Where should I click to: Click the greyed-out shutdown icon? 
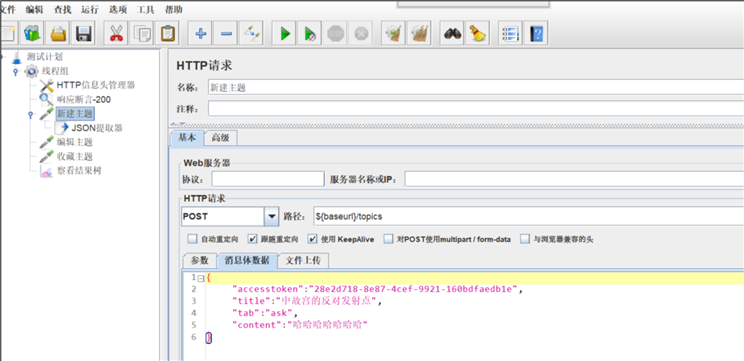coord(362,33)
